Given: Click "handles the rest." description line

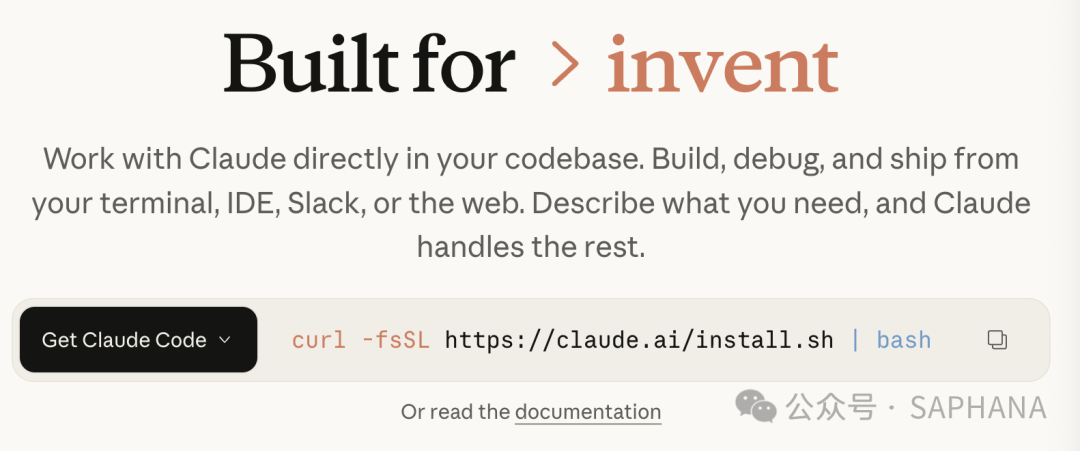Looking at the screenshot, I should [x=531, y=247].
